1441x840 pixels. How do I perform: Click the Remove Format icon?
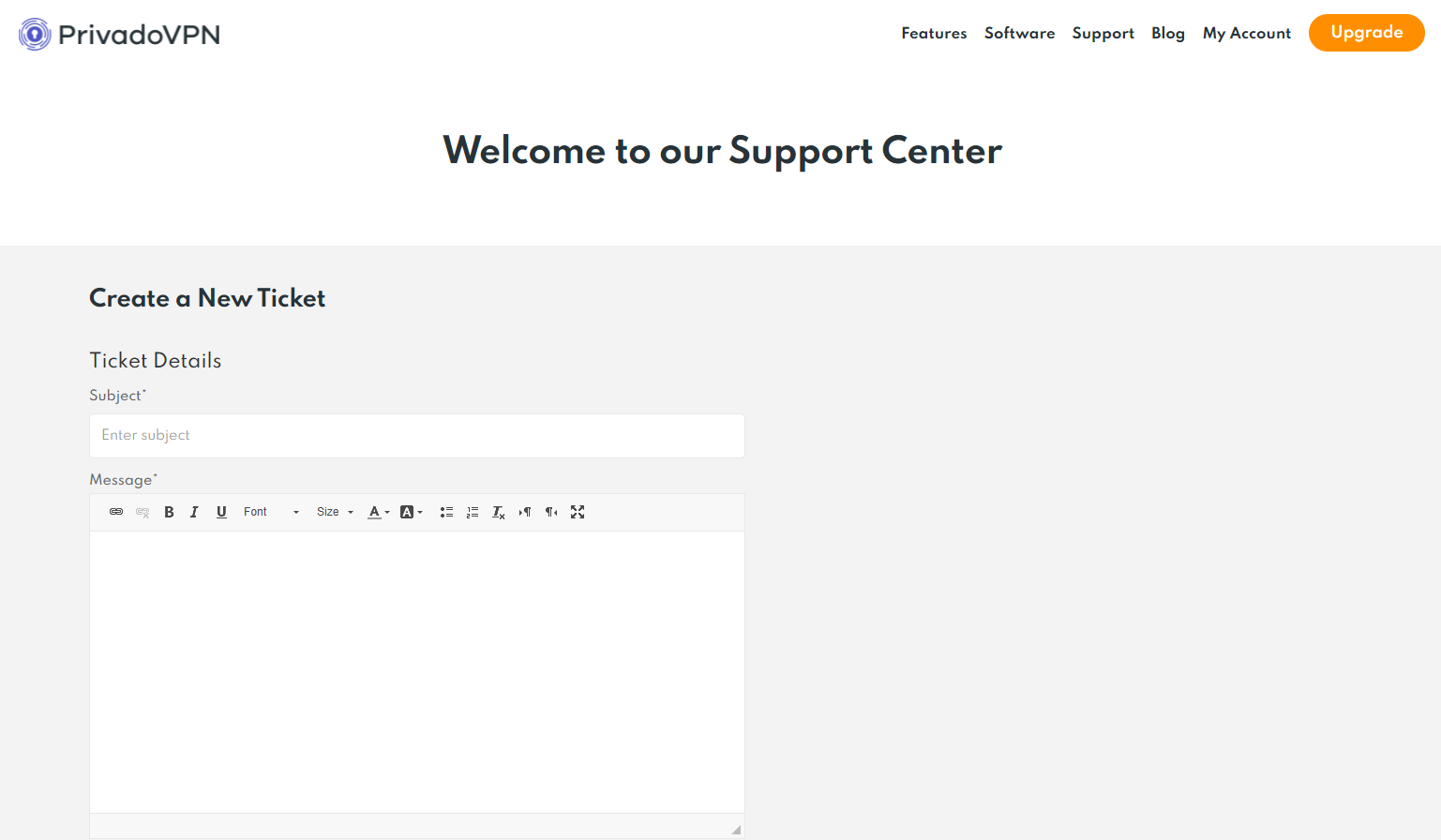coord(499,512)
